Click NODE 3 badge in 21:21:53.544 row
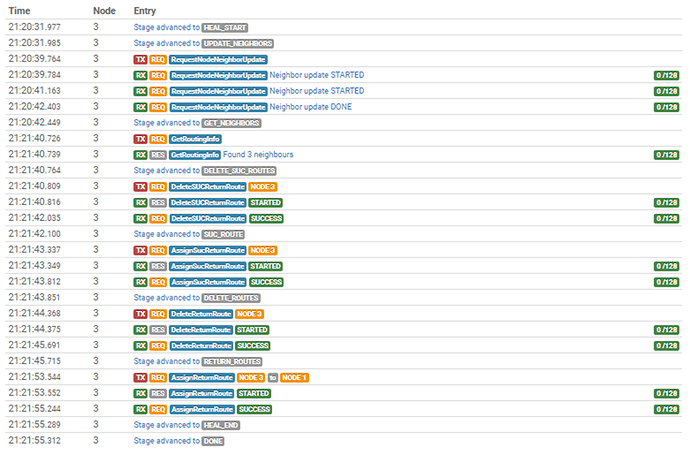The image size is (690, 454). click(251, 377)
